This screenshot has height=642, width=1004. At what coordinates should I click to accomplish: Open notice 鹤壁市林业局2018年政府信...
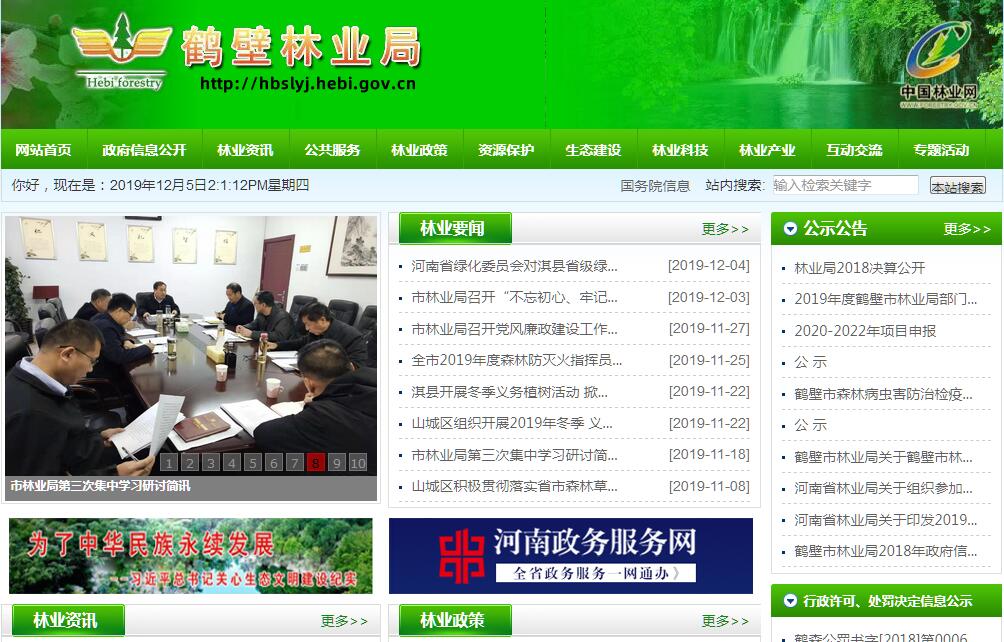(886, 551)
